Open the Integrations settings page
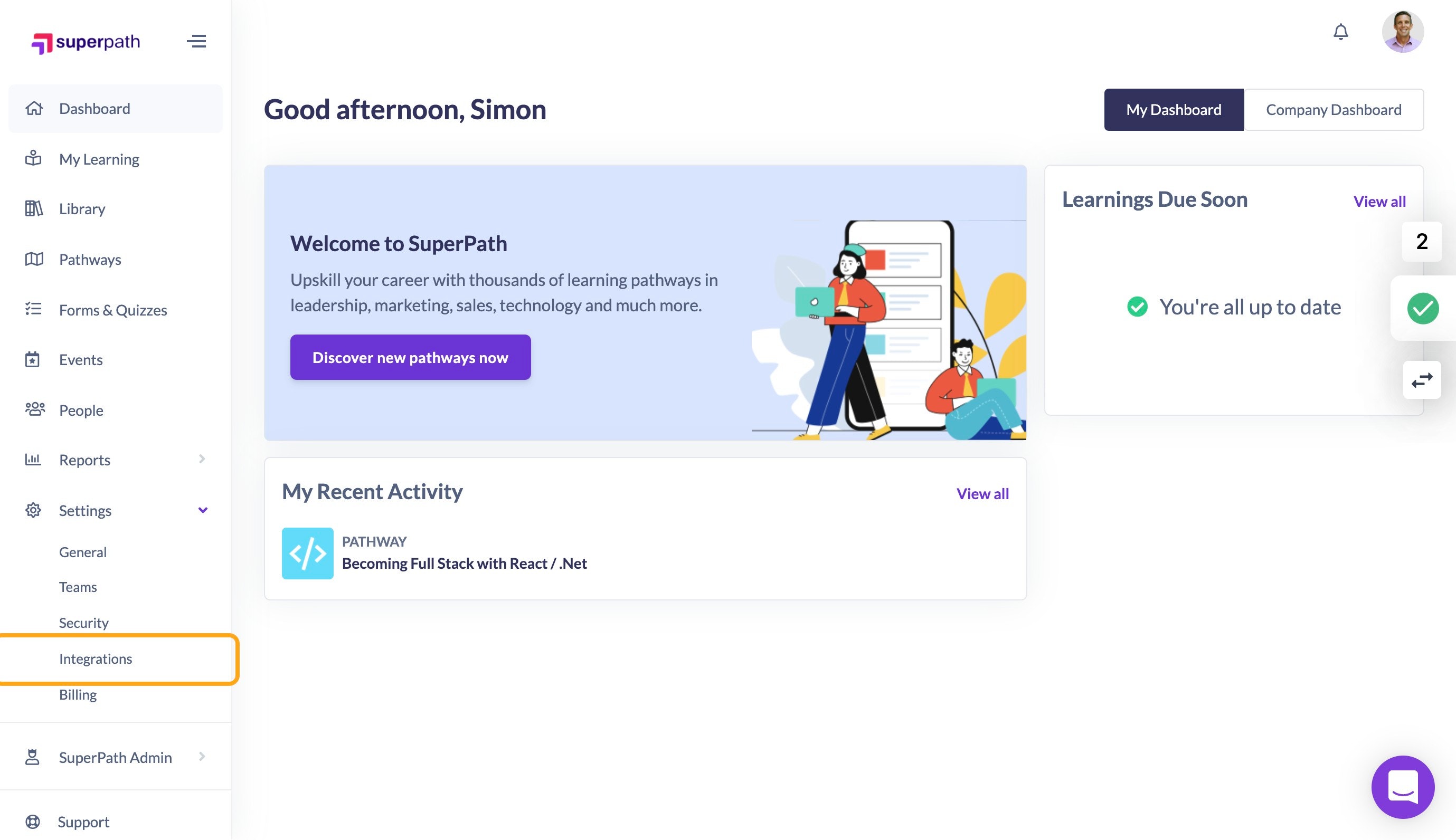This screenshot has width=1456, height=840. pos(96,658)
